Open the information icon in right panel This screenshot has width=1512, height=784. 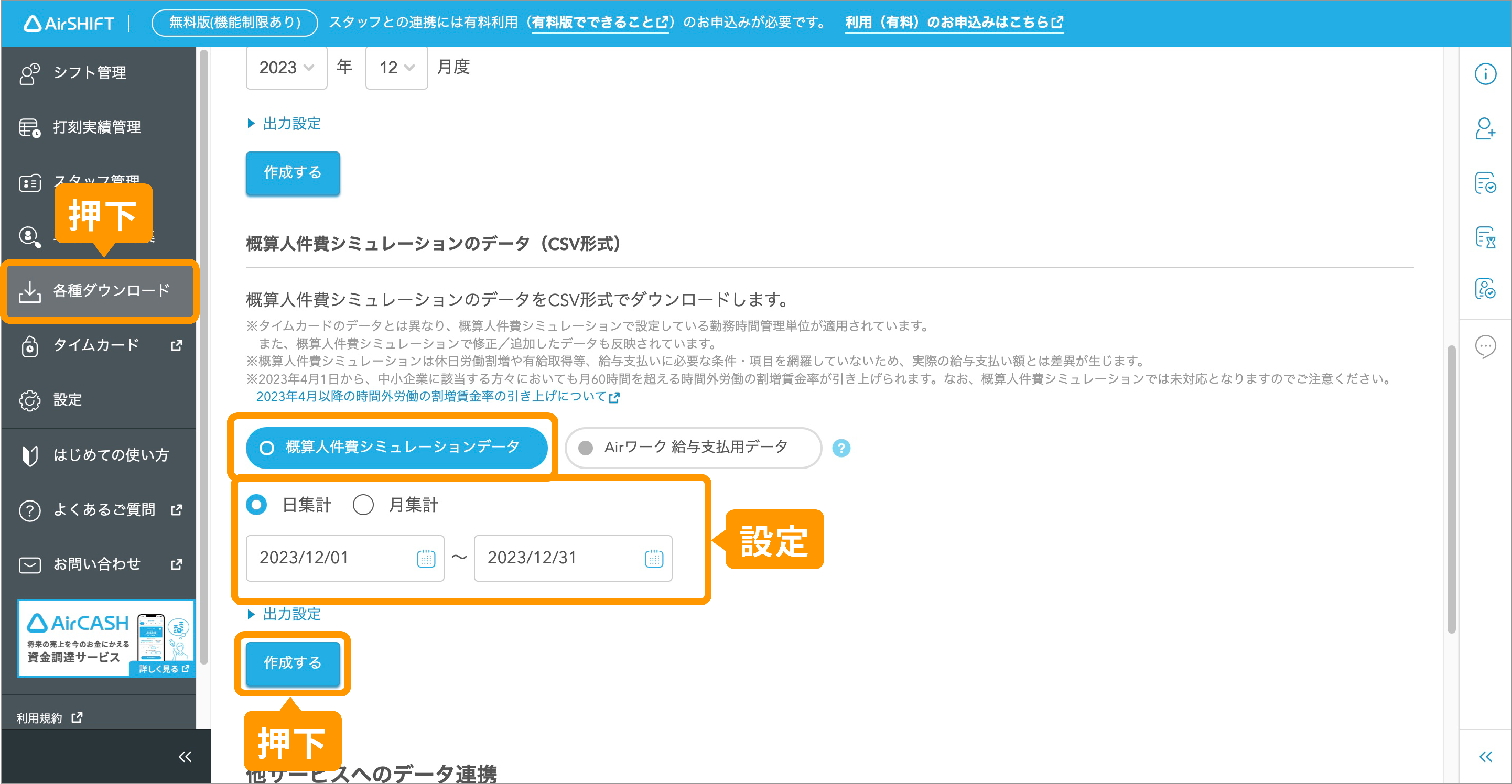pyautogui.click(x=1486, y=74)
